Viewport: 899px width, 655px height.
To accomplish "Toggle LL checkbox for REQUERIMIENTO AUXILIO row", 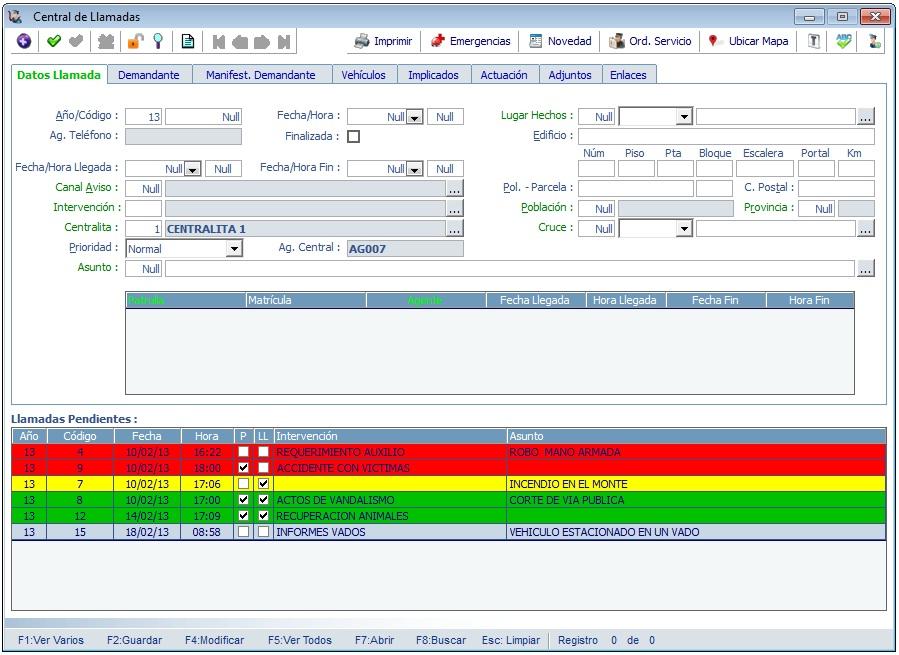I will point(263,452).
